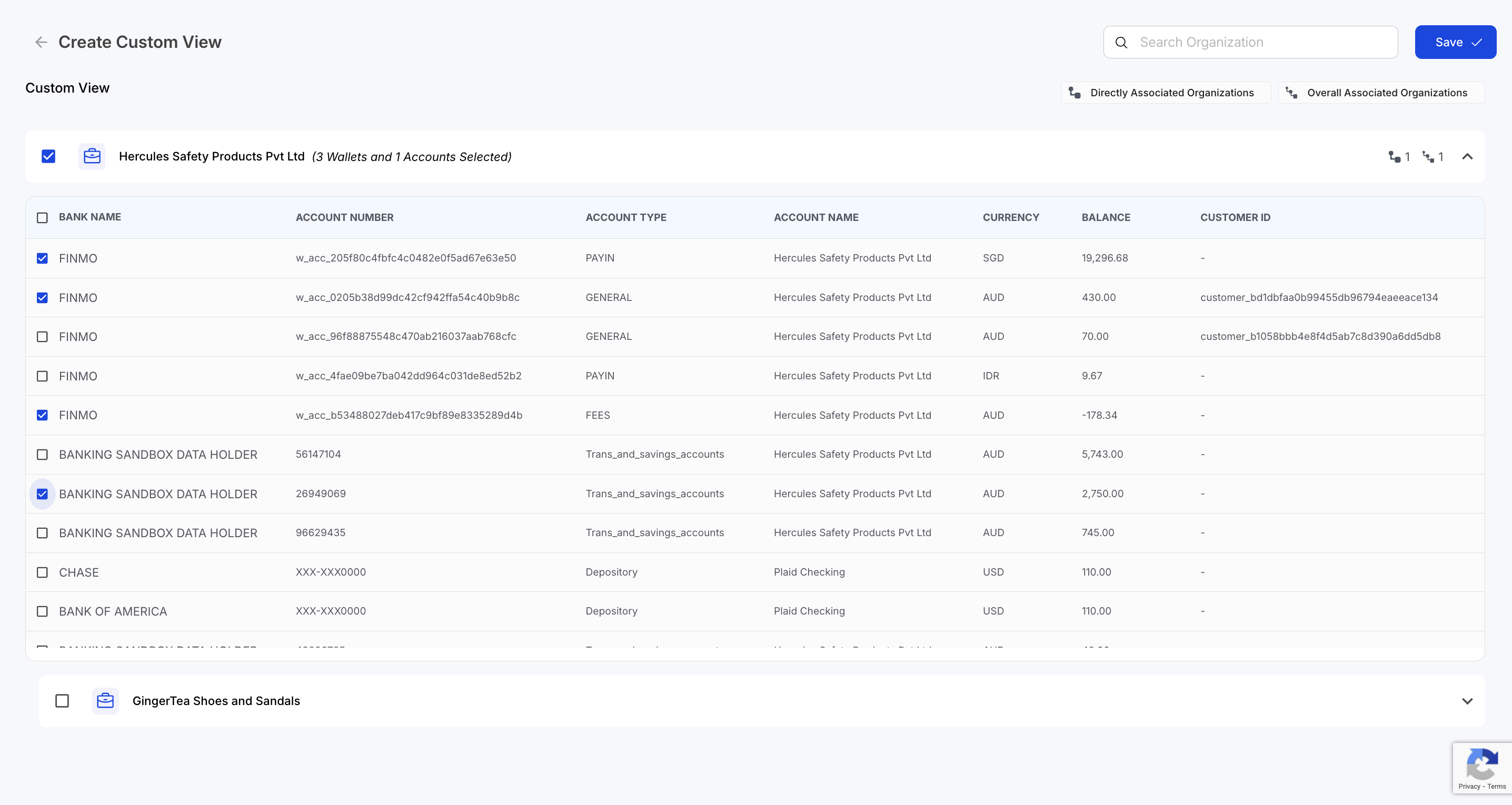Uncheck the Hercules Safety Products organization checkbox
The width and height of the screenshot is (1512, 805).
click(49, 156)
